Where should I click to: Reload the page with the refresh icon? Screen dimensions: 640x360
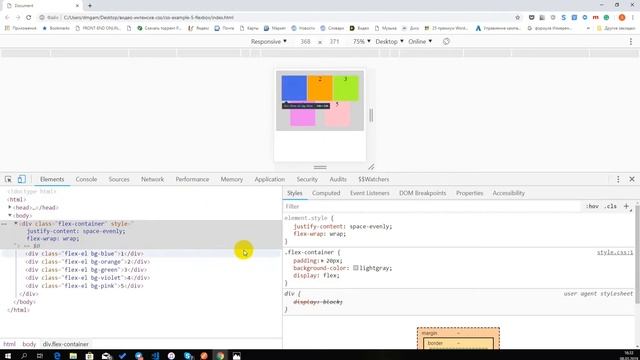coord(29,18)
